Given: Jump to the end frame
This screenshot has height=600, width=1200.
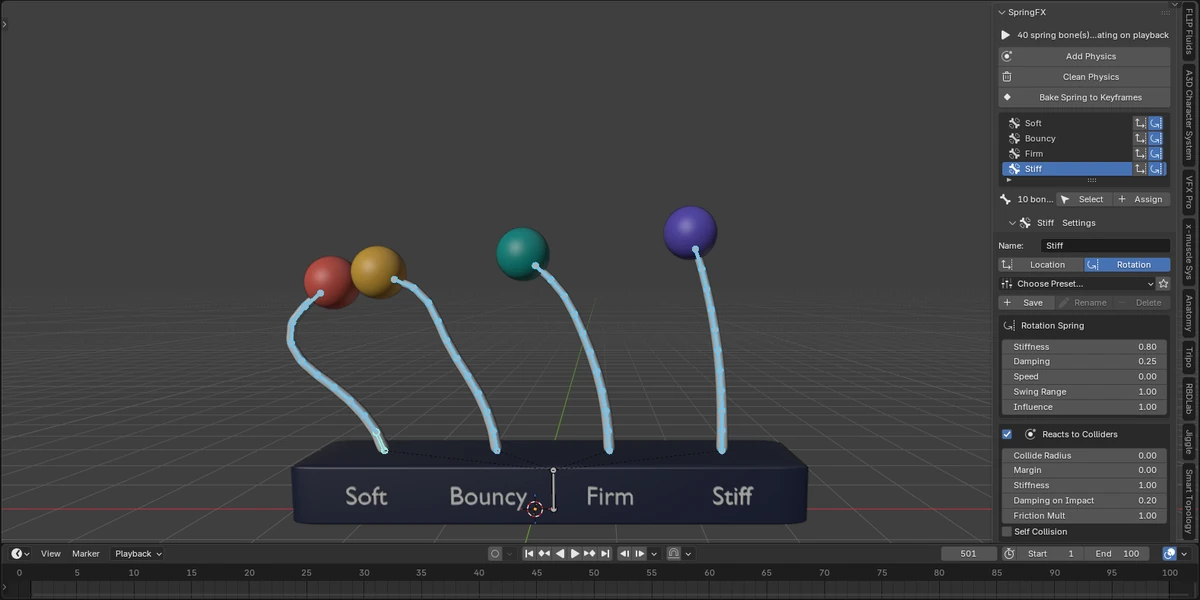Looking at the screenshot, I should click(x=605, y=554).
